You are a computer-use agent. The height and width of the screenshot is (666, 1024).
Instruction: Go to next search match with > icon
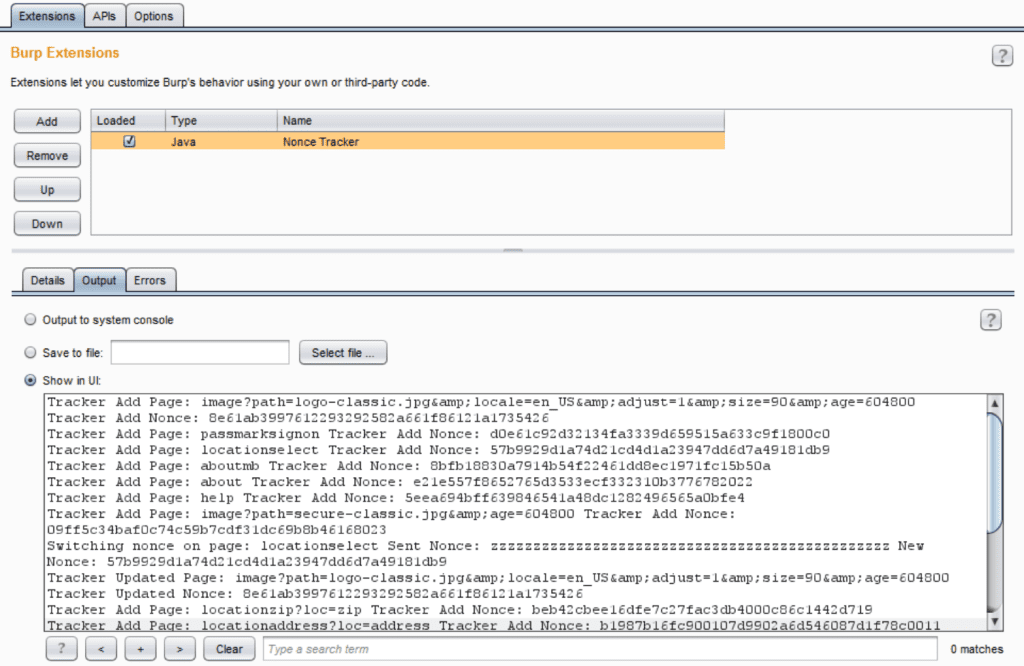click(x=179, y=648)
